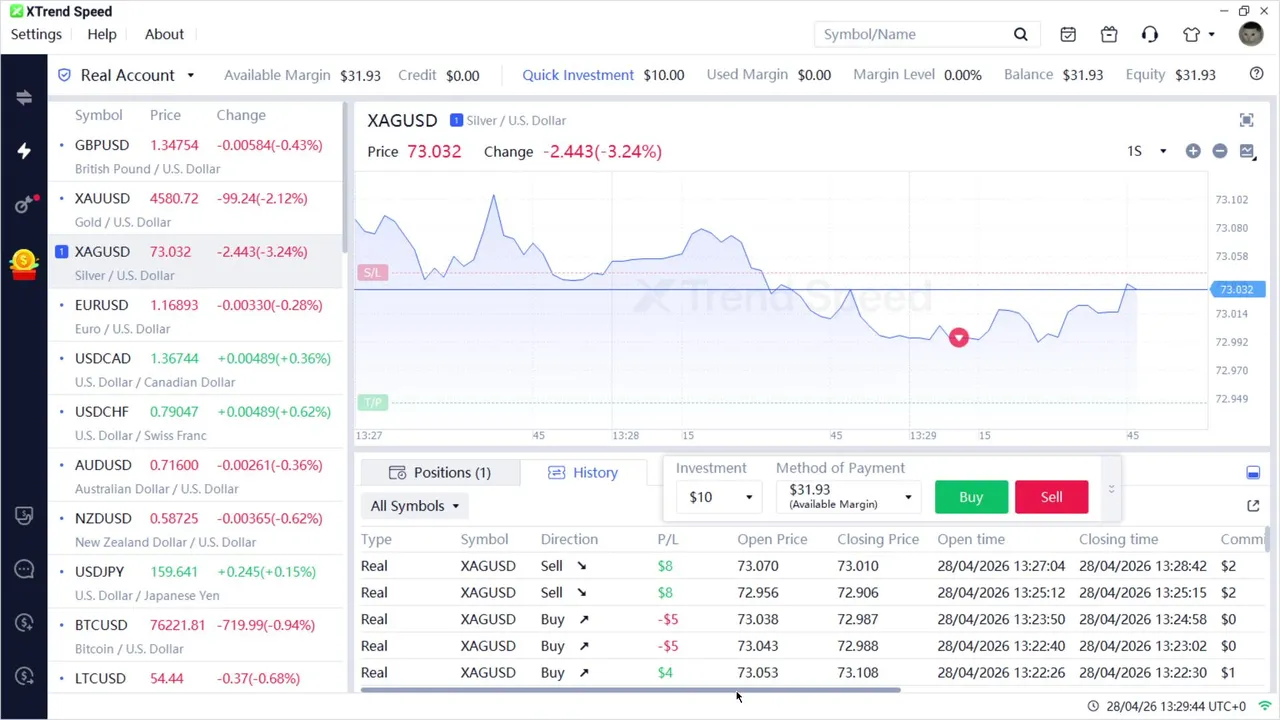
Task: Click the gold coin rewards sidebar icon
Action: click(24, 264)
